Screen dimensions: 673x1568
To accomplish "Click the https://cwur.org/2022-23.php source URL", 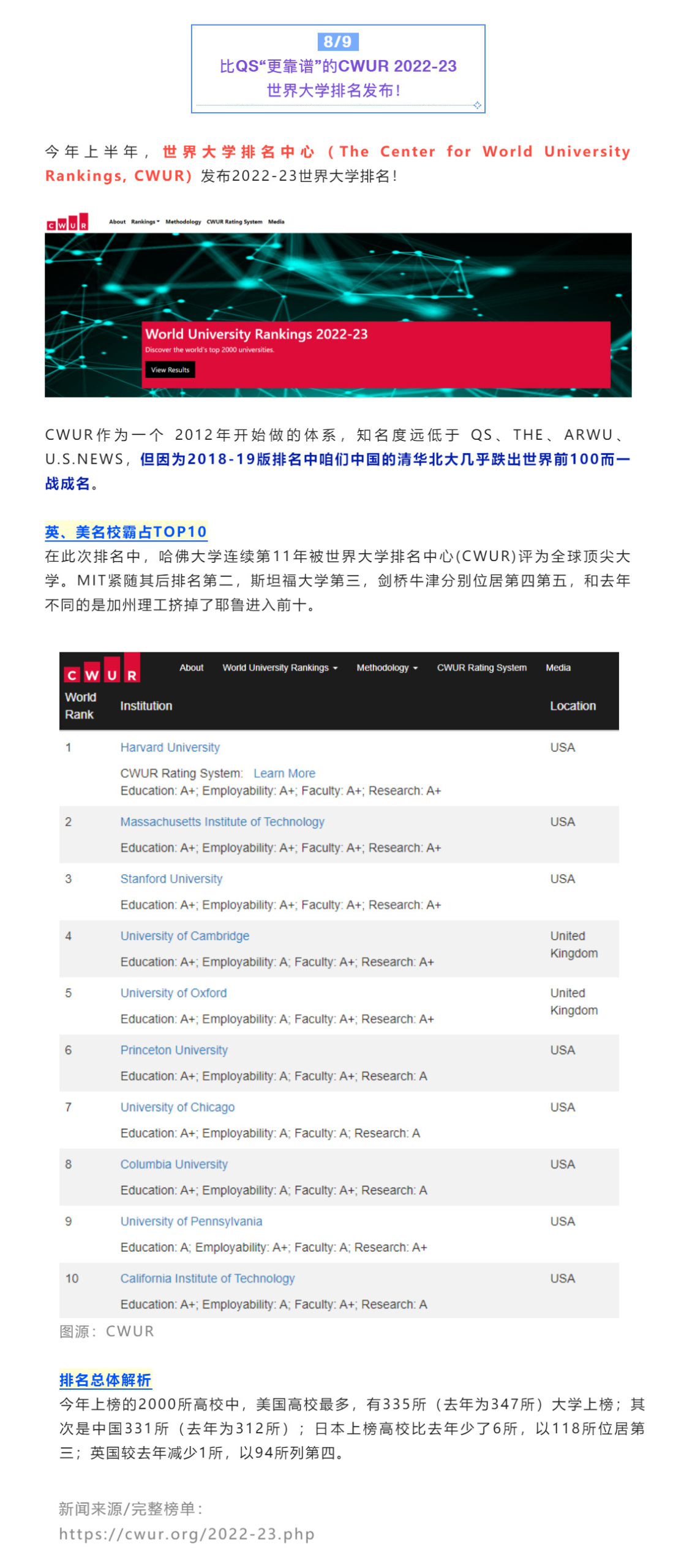I will click(x=187, y=1533).
